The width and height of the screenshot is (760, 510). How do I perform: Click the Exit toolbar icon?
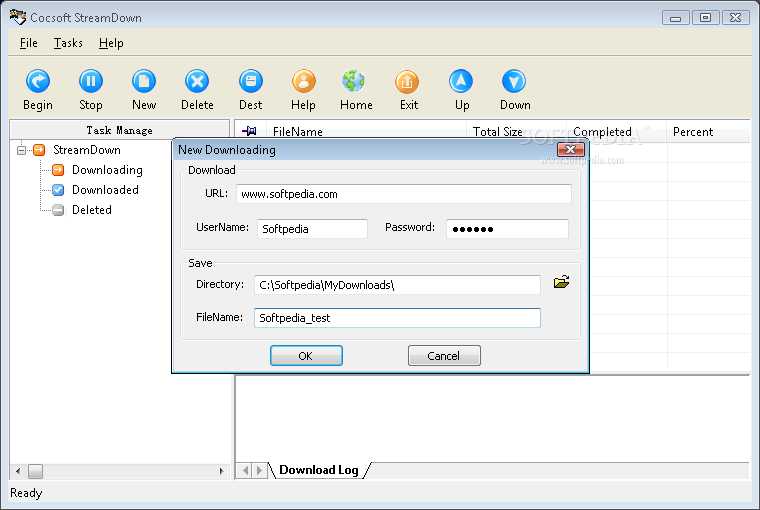(407, 81)
